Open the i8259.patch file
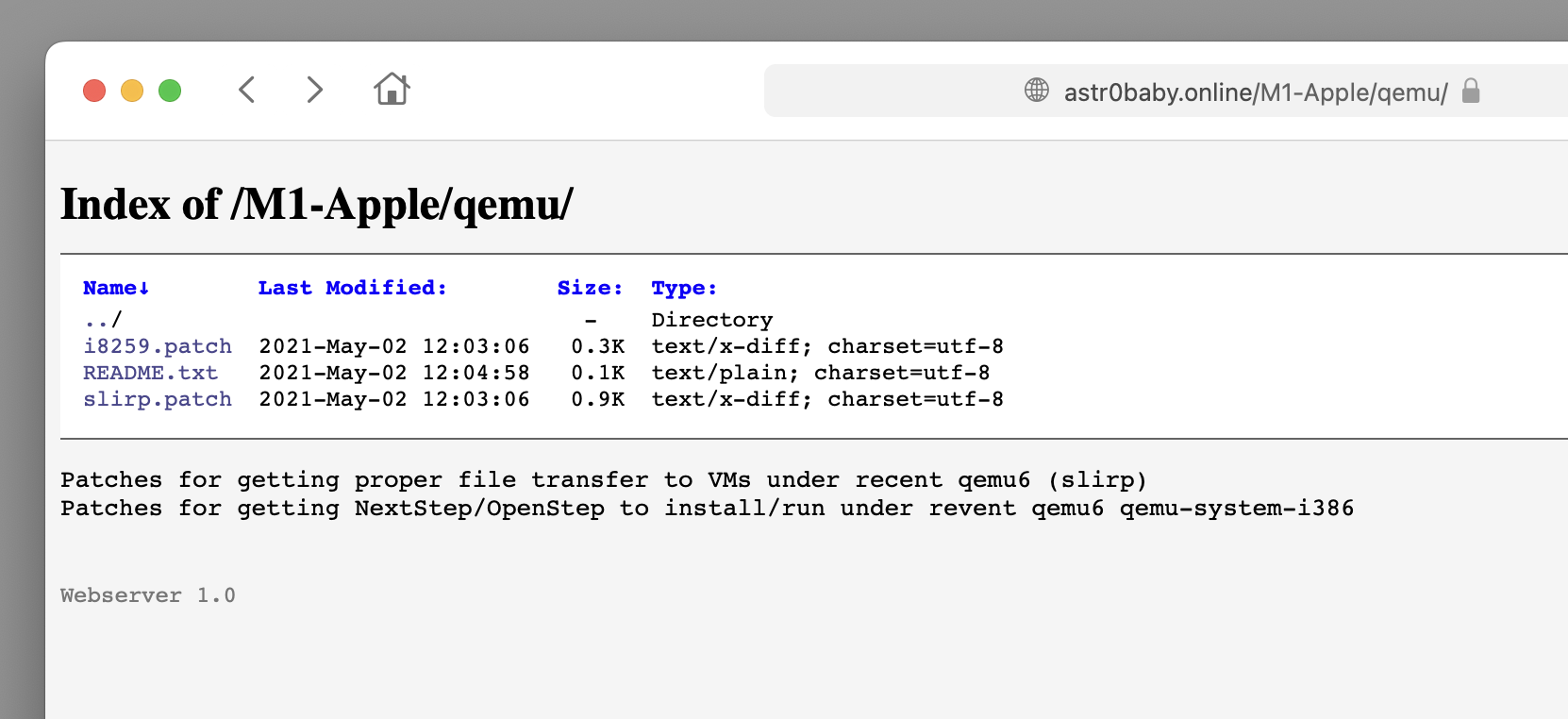The image size is (1568, 719). tap(157, 346)
